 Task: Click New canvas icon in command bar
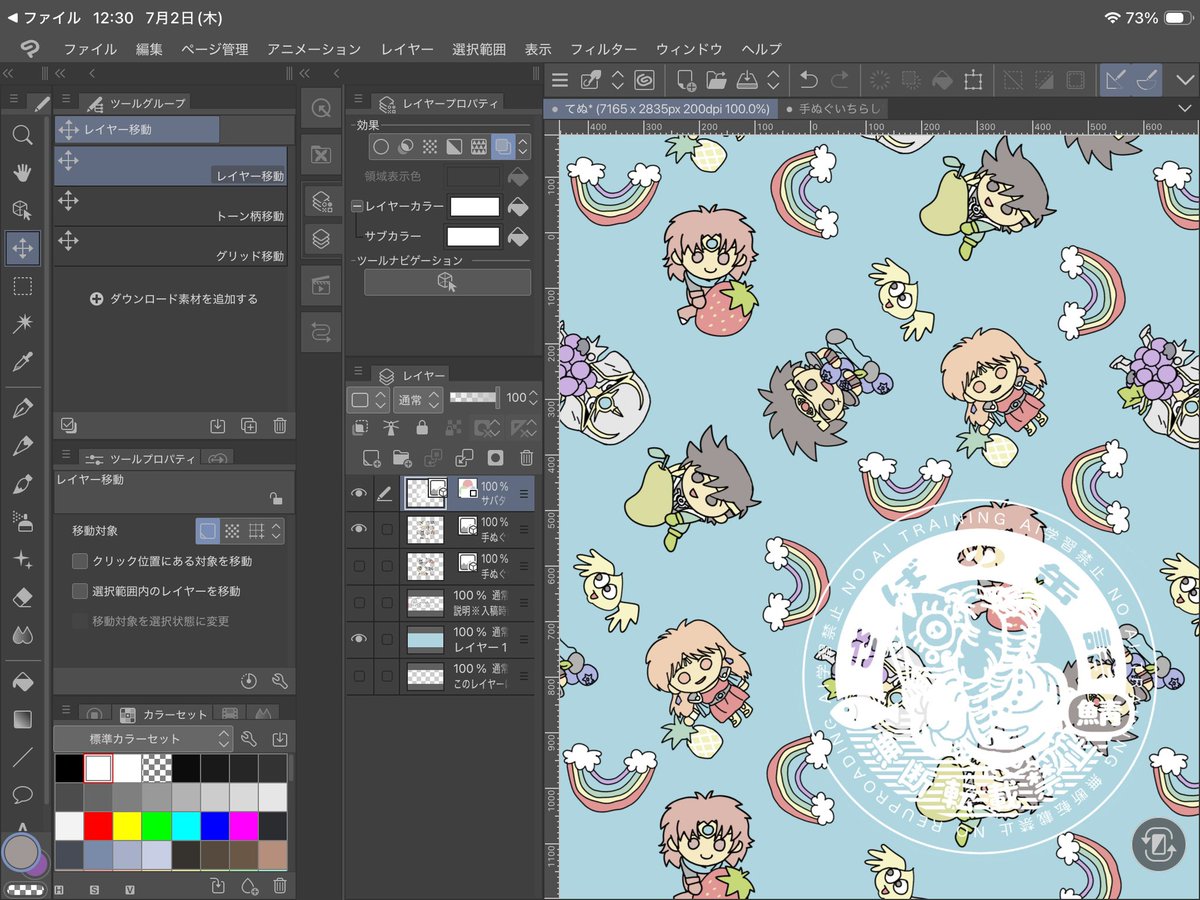pyautogui.click(x=686, y=81)
